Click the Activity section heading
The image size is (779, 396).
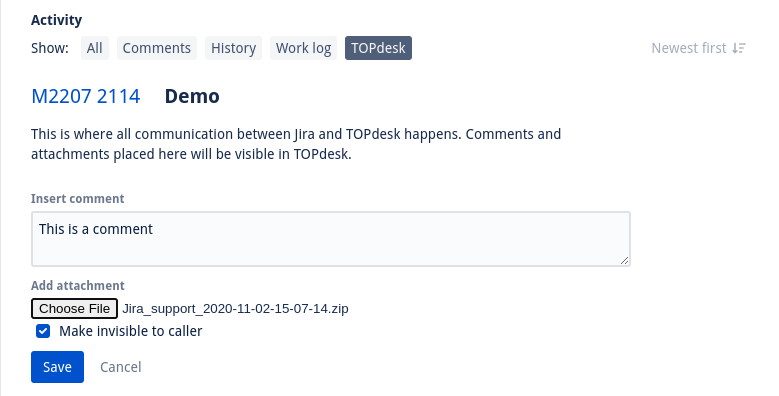click(x=57, y=20)
